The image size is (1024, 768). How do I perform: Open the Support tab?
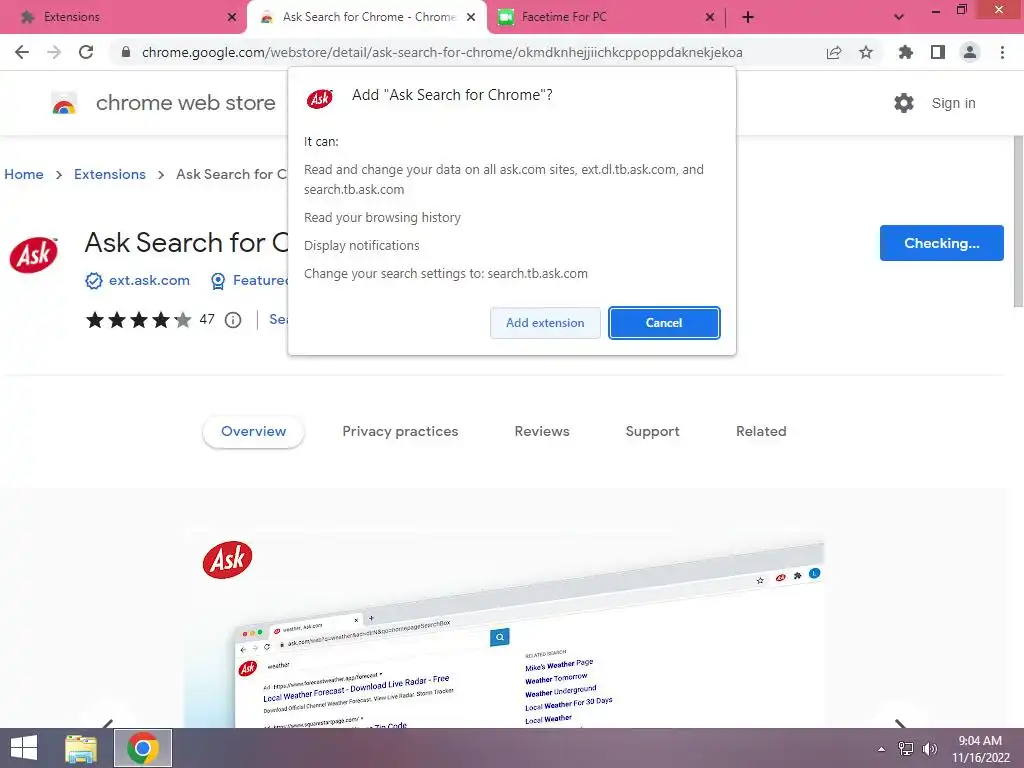pos(652,431)
